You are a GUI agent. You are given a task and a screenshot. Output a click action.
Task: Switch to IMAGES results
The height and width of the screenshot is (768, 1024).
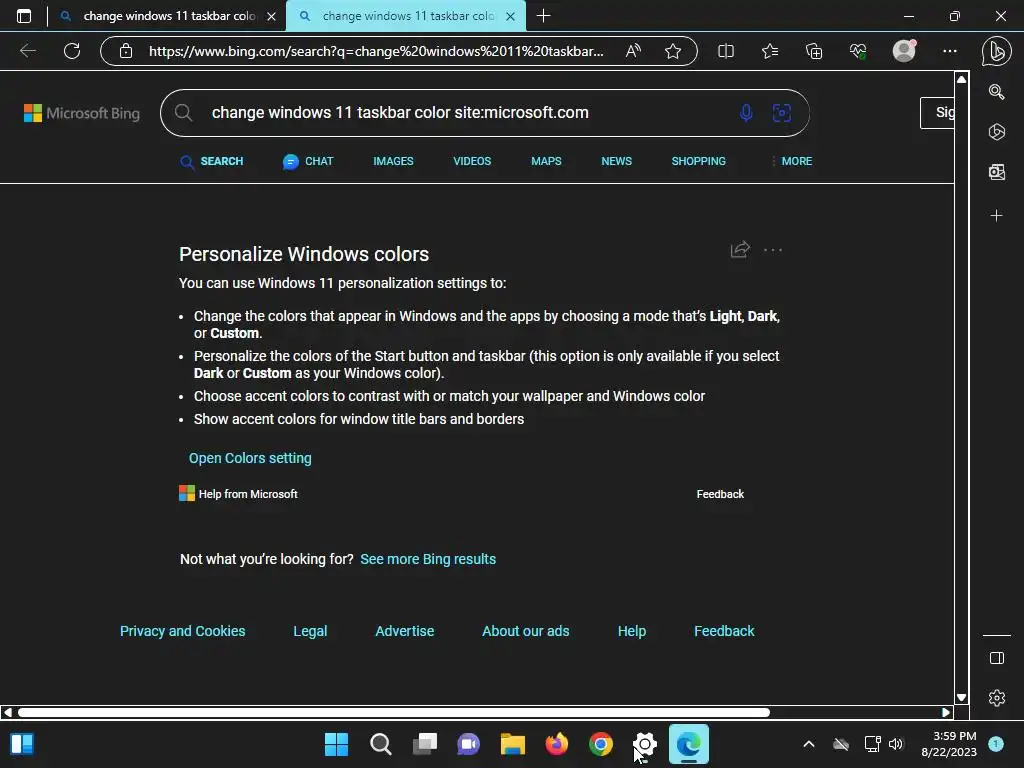click(x=393, y=161)
